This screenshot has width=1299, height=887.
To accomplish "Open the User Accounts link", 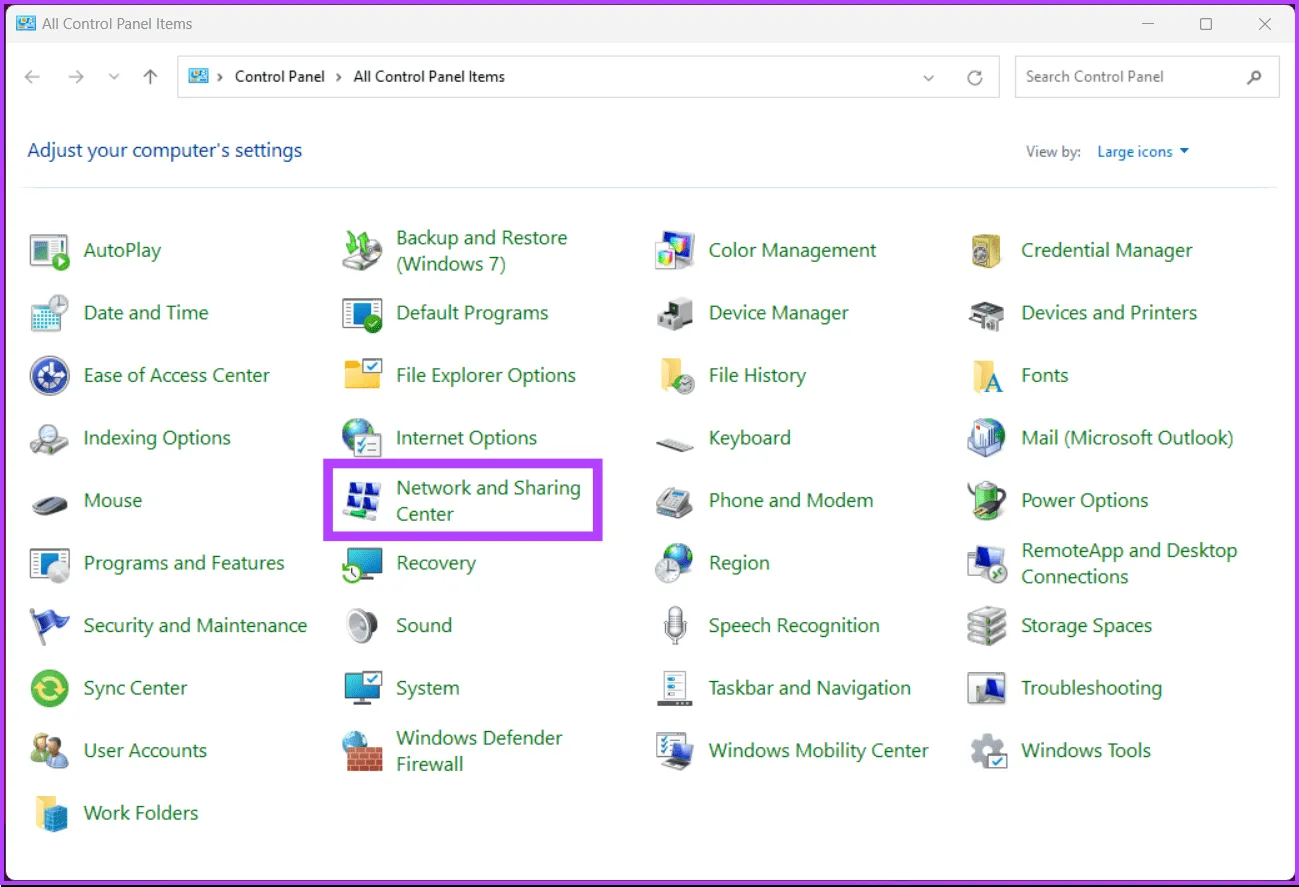I will (x=145, y=751).
